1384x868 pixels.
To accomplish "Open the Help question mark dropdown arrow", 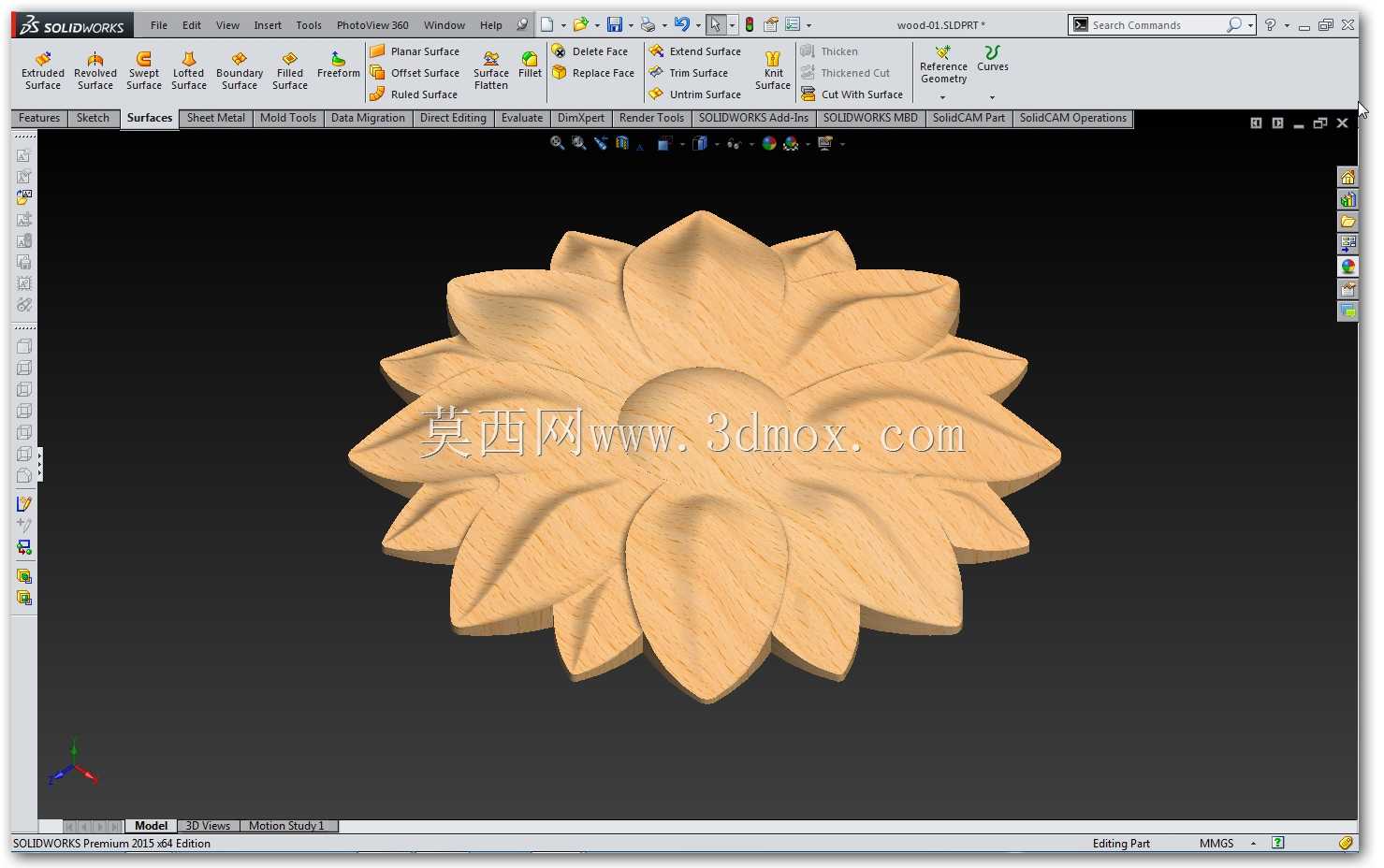I will 1287,26.
